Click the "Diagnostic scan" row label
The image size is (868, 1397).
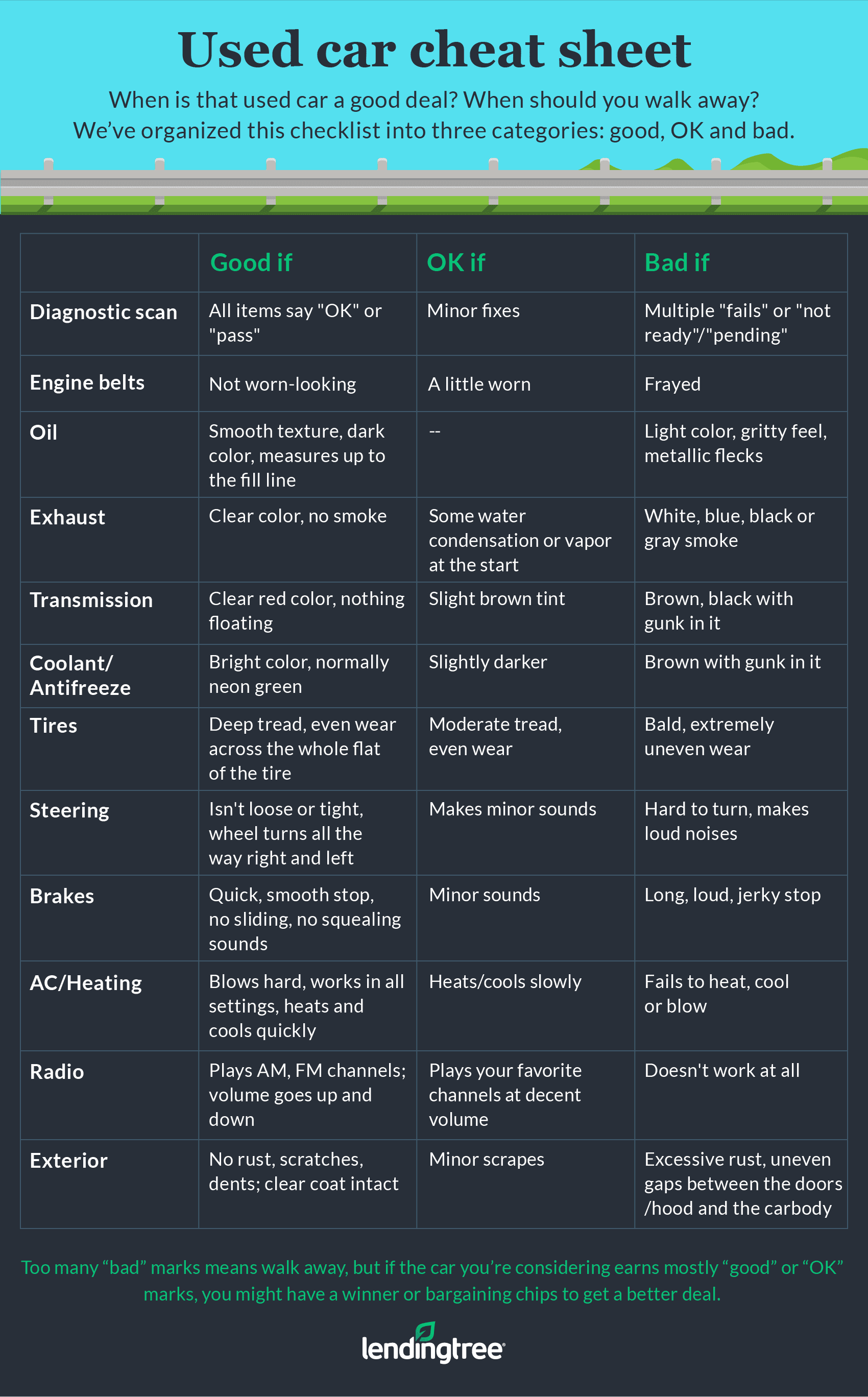click(103, 312)
